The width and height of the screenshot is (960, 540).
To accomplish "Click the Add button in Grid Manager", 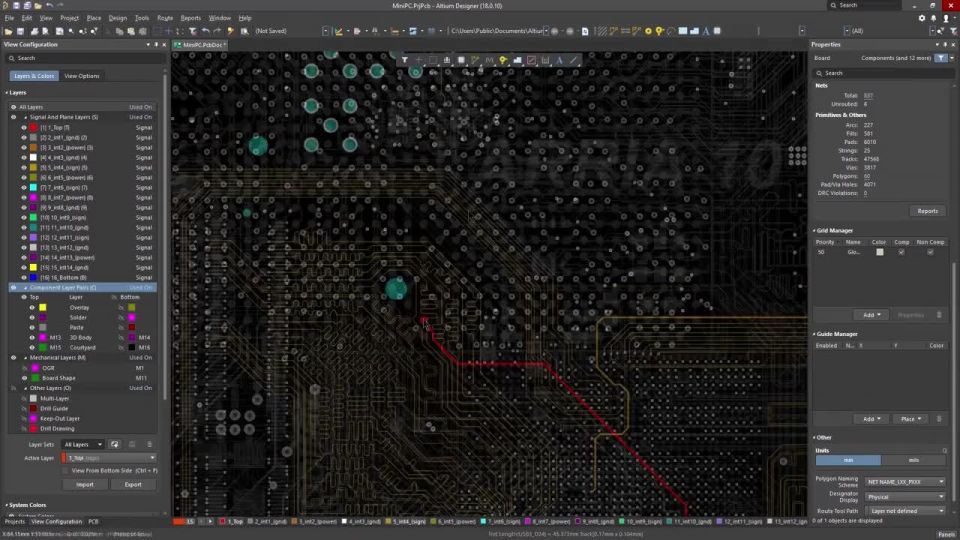I will pyautogui.click(x=871, y=315).
